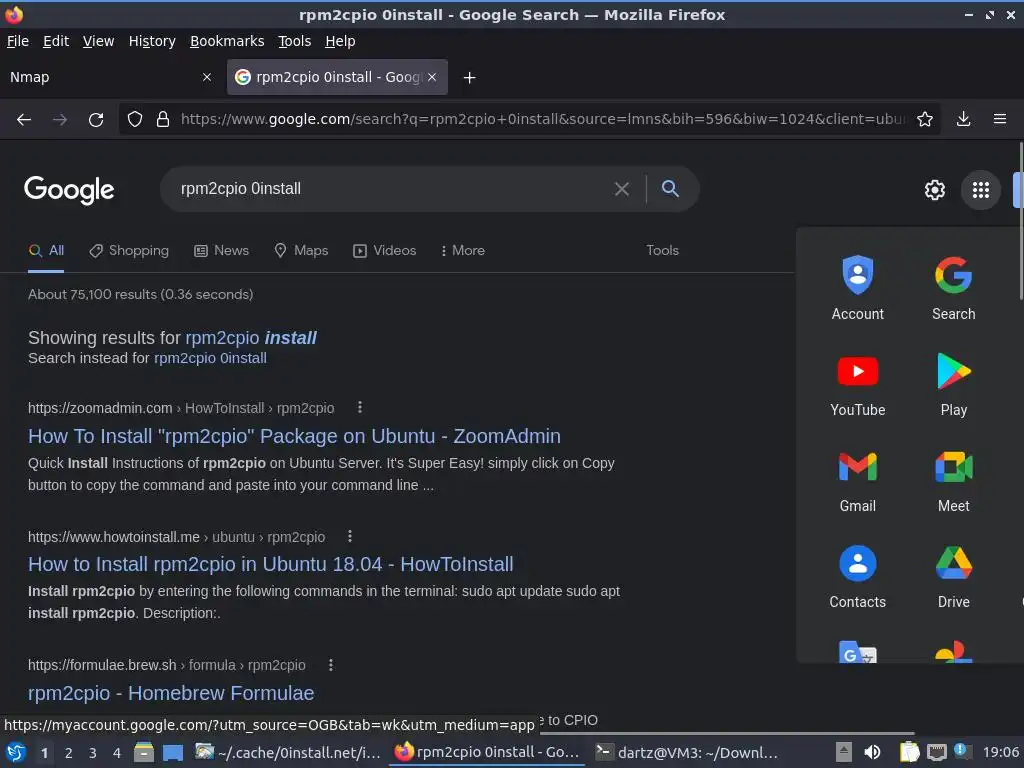Launch YouTube from apps panel
Image resolution: width=1024 pixels, height=768 pixels.
[857, 385]
